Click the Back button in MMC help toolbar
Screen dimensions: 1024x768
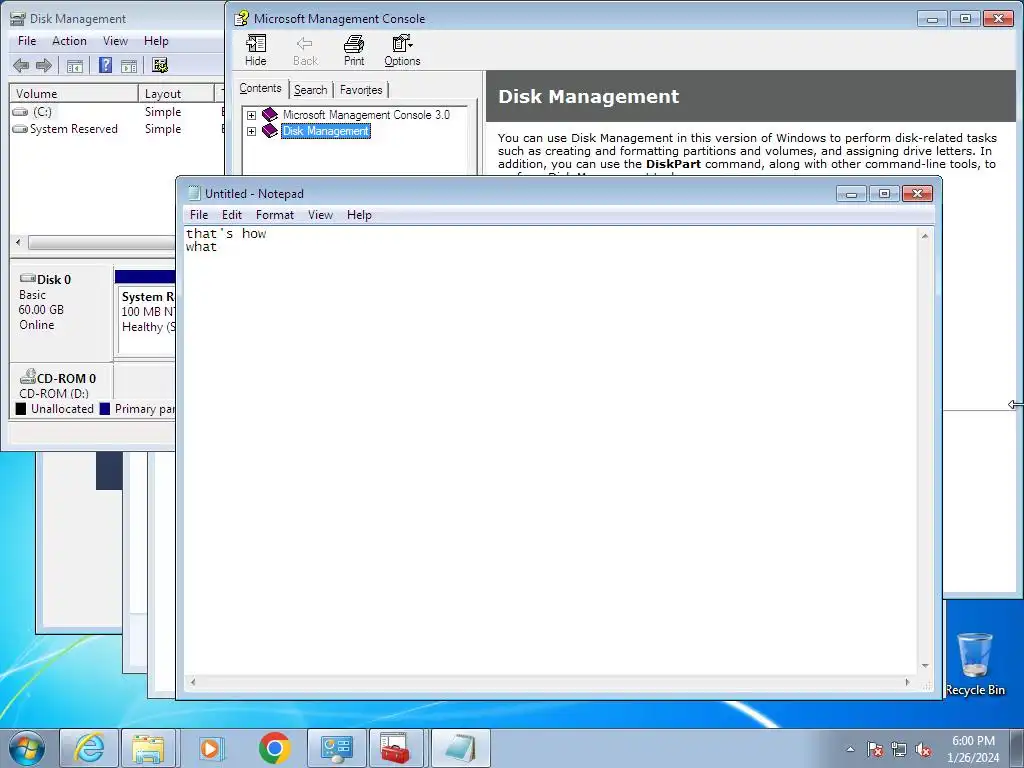point(305,51)
